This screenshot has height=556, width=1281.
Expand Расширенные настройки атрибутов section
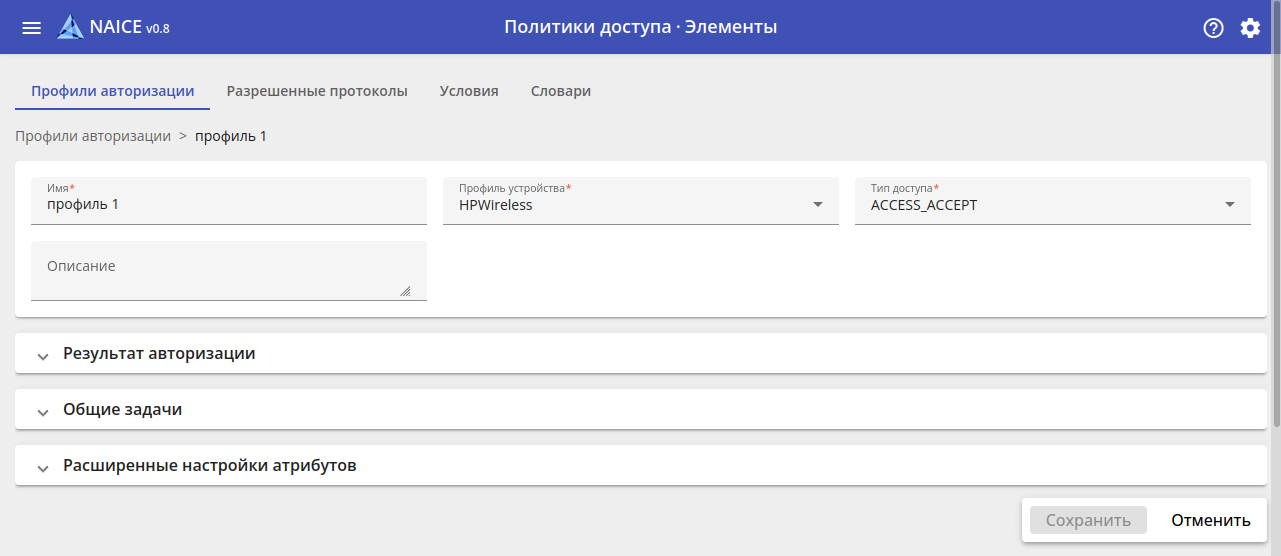coord(209,466)
